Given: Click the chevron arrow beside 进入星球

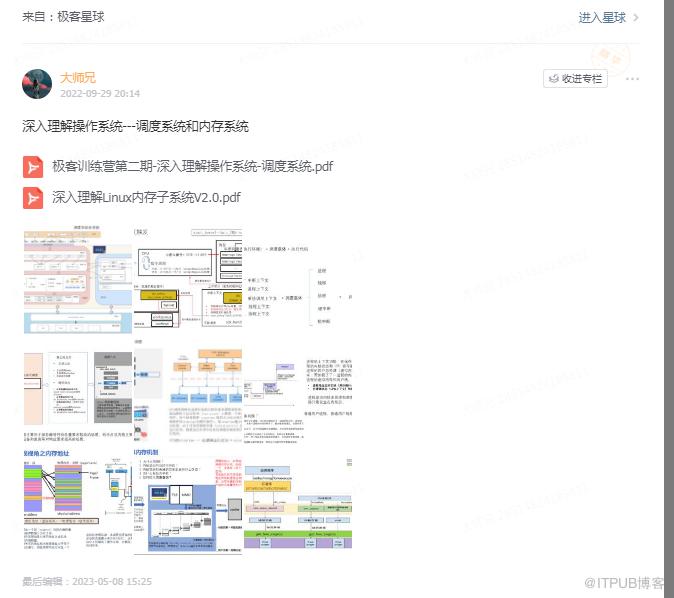Looking at the screenshot, I should [x=636, y=18].
